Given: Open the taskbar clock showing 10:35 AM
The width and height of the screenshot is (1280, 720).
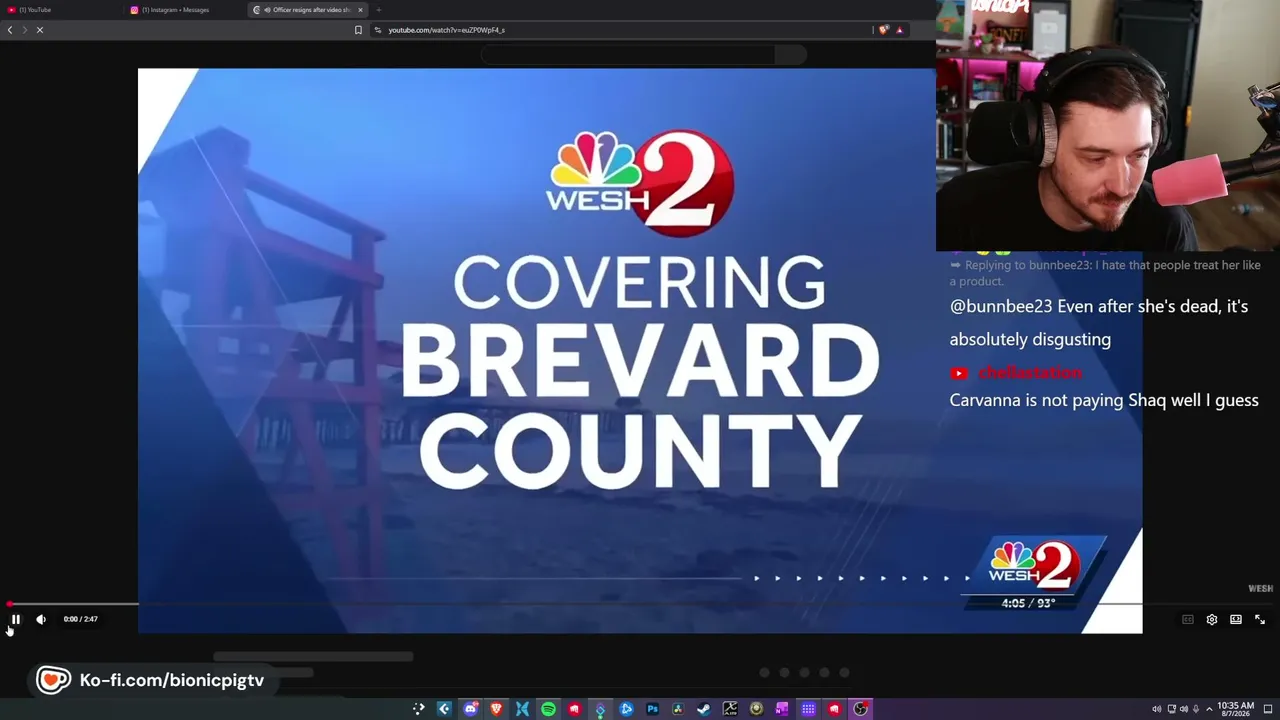Looking at the screenshot, I should (x=1235, y=709).
